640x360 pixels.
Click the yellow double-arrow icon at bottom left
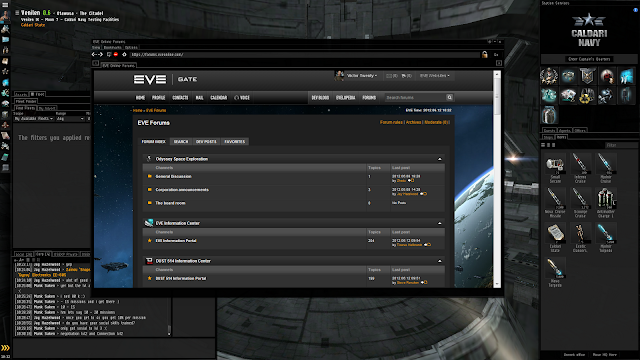pos(5,348)
